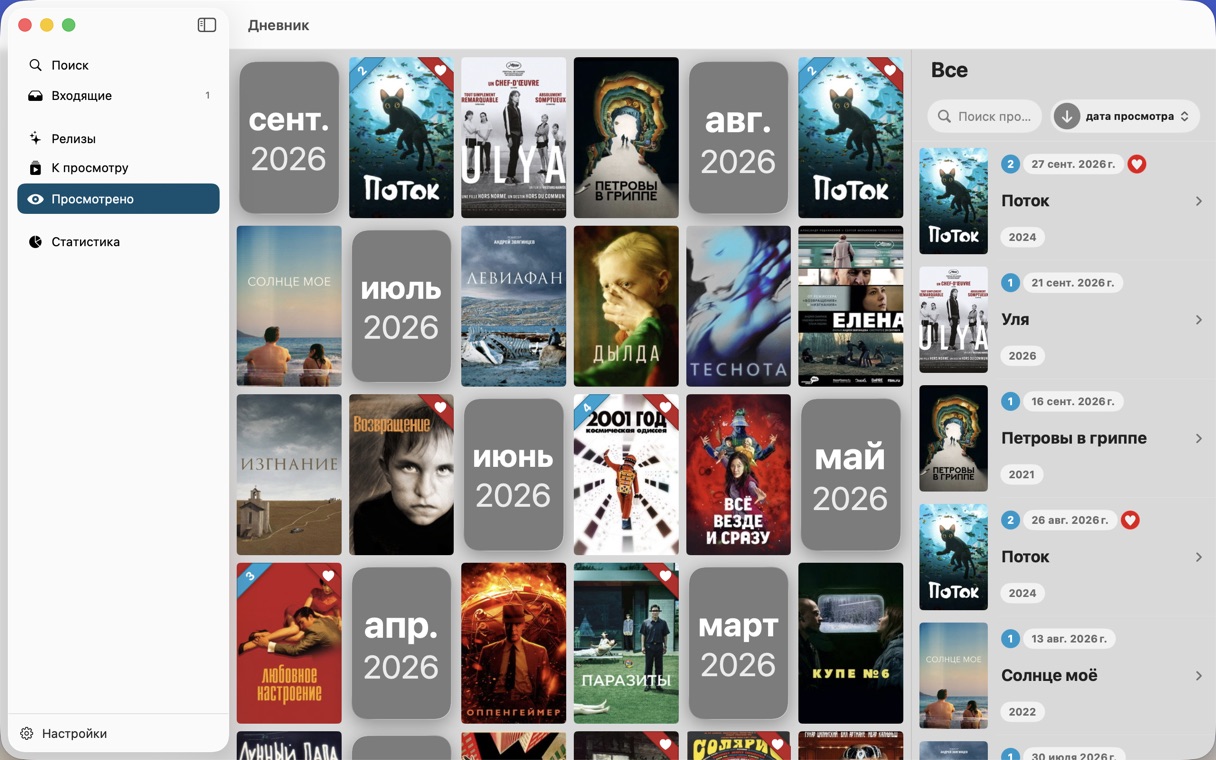Open Настройки via the gear icon
Image resolution: width=1216 pixels, height=760 pixels.
coord(27,733)
